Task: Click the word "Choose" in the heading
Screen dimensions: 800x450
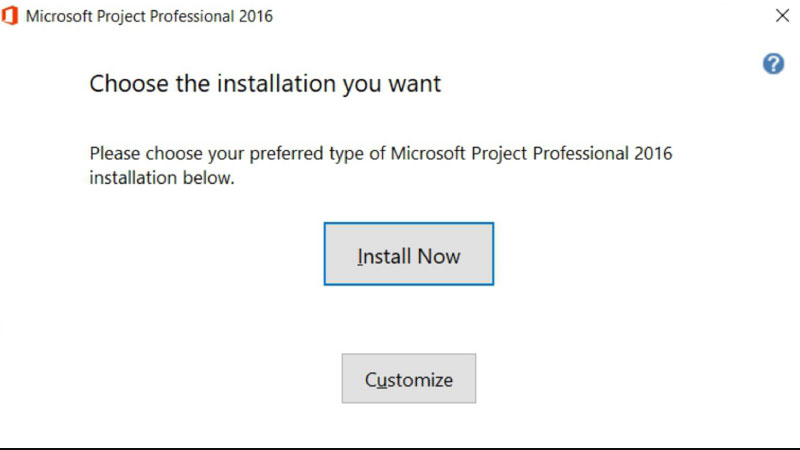Action: pos(129,83)
